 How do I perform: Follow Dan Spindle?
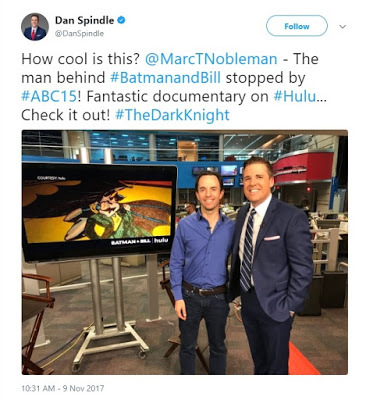pos(297,26)
